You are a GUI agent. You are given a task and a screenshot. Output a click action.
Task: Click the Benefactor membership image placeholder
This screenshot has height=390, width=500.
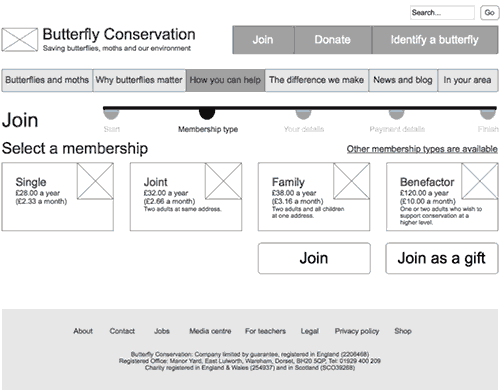coord(480,181)
